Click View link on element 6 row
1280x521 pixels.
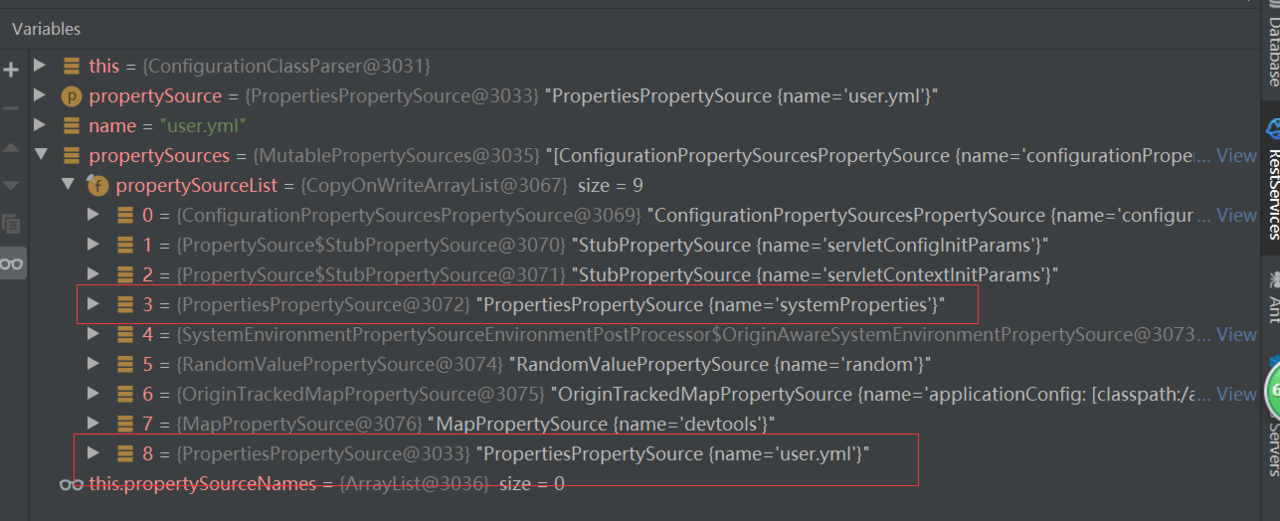pyautogui.click(x=1237, y=394)
